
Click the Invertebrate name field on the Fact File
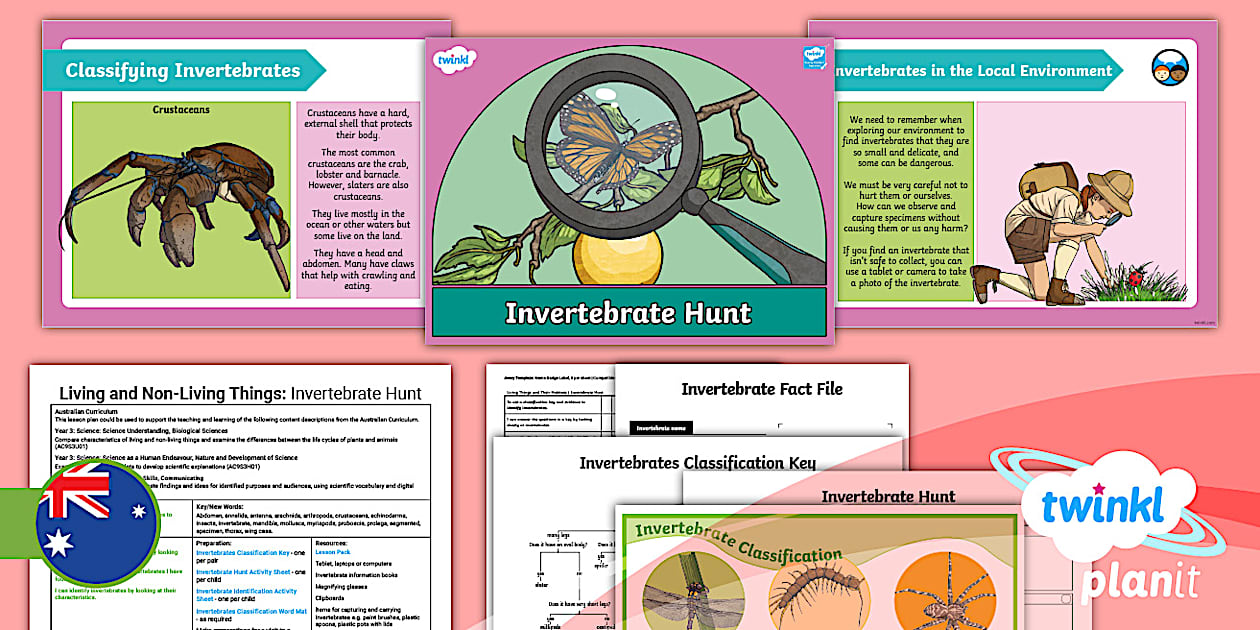pyautogui.click(x=661, y=428)
